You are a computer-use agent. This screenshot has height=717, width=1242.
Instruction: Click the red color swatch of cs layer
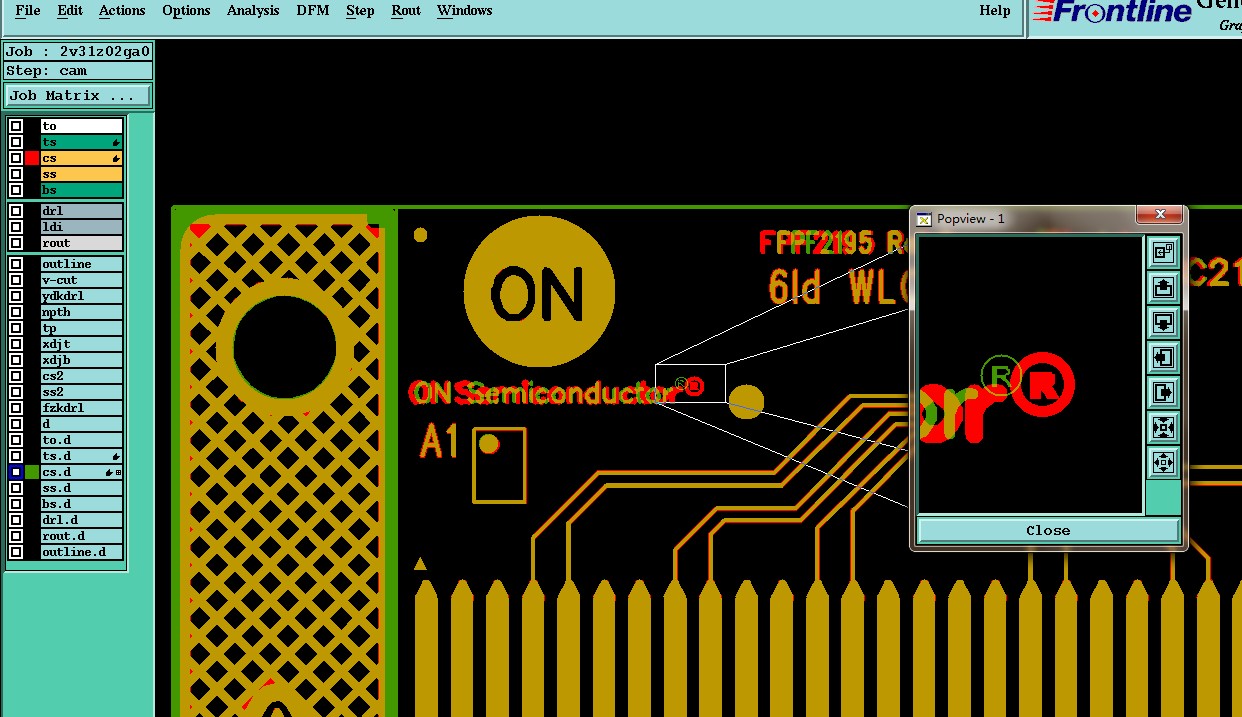coord(32,159)
